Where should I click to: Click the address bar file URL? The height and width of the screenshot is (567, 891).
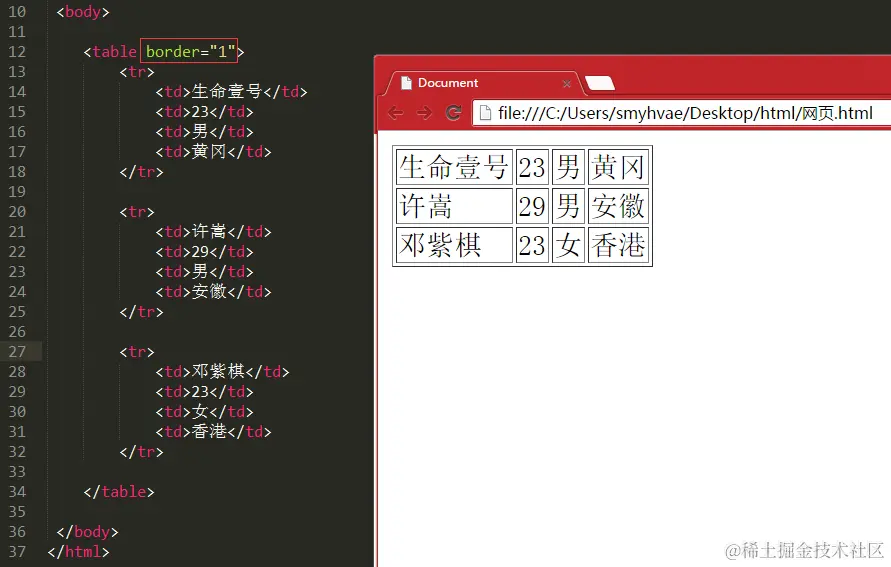pyautogui.click(x=685, y=113)
